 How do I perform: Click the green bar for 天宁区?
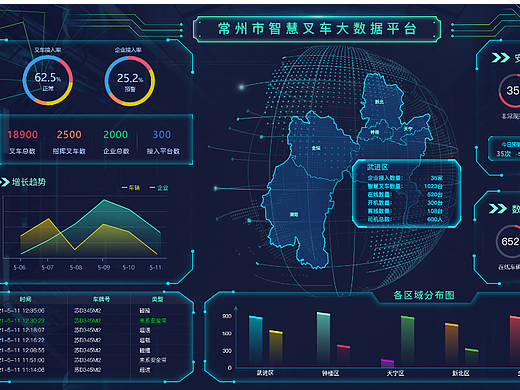point(407,341)
